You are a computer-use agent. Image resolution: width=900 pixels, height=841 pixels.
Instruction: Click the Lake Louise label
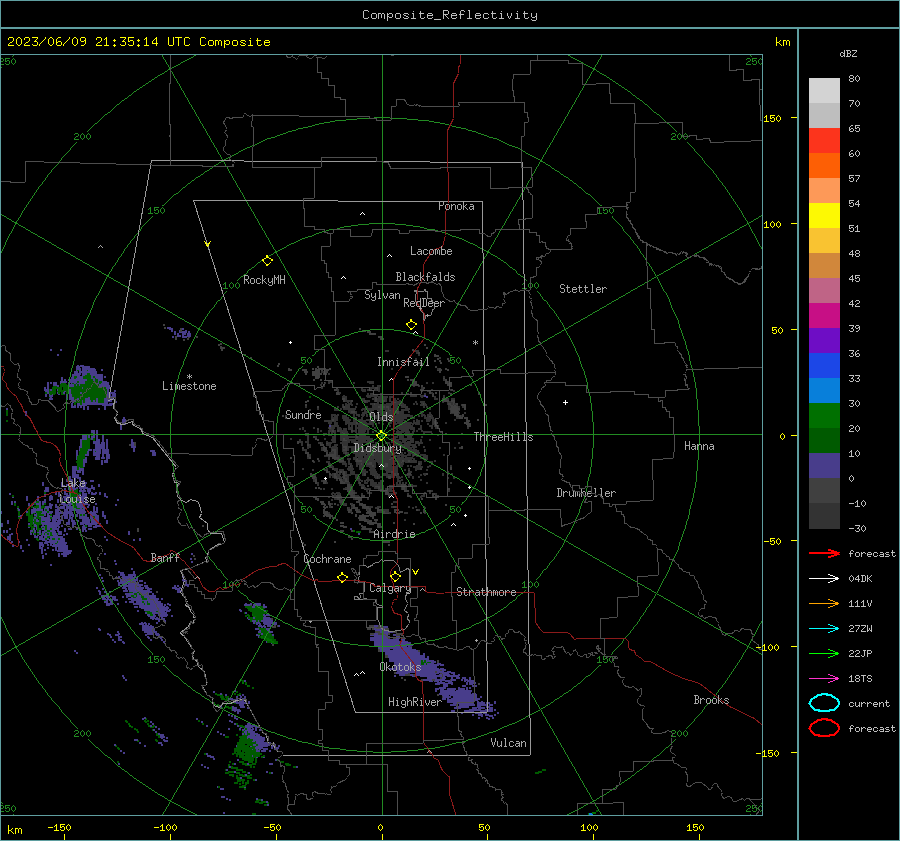click(x=78, y=491)
